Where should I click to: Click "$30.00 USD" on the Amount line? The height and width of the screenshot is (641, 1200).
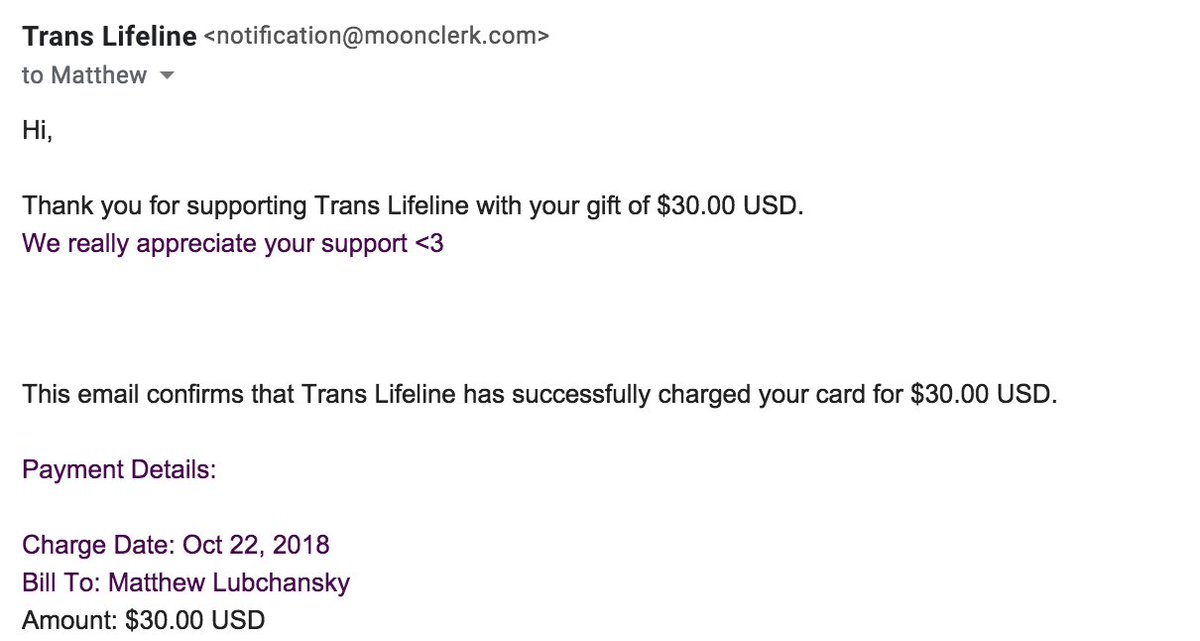click(x=195, y=620)
